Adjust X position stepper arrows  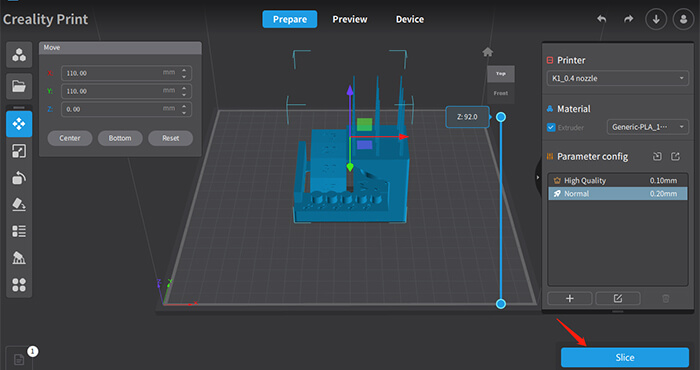coord(184,73)
